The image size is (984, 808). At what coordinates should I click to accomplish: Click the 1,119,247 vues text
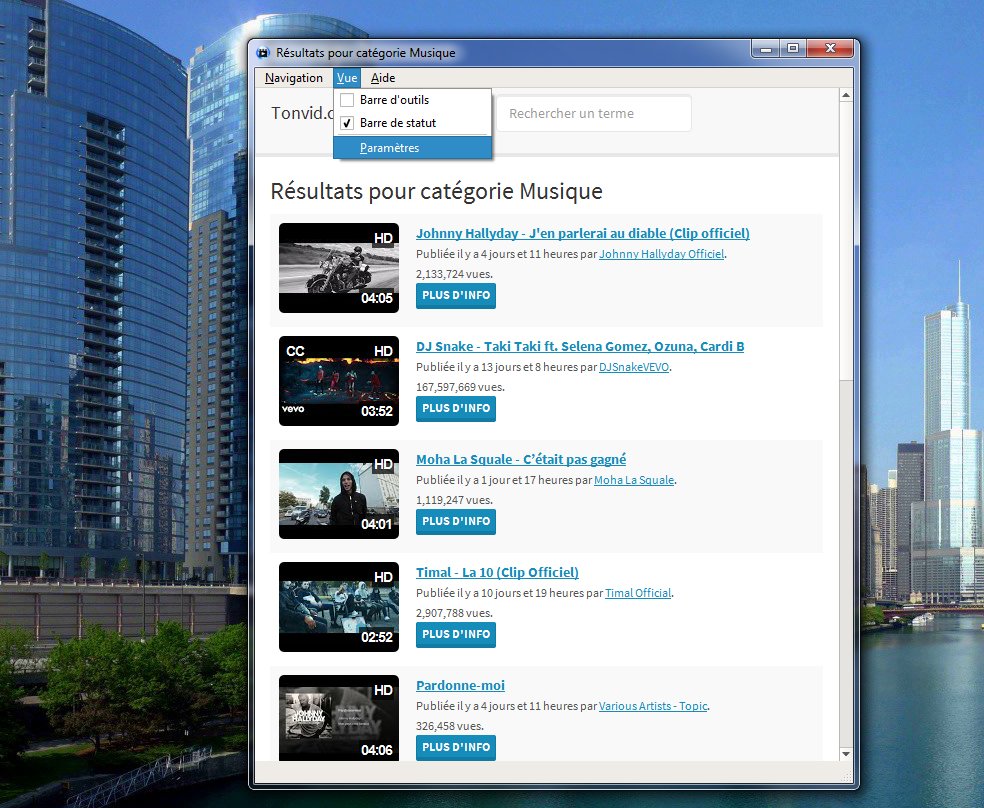[x=454, y=500]
